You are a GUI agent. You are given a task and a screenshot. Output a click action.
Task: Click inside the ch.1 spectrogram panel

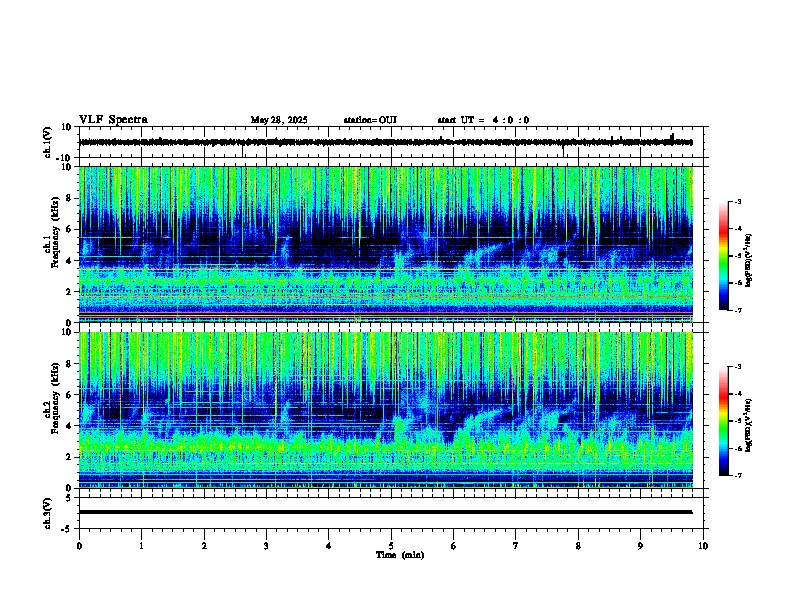386,244
